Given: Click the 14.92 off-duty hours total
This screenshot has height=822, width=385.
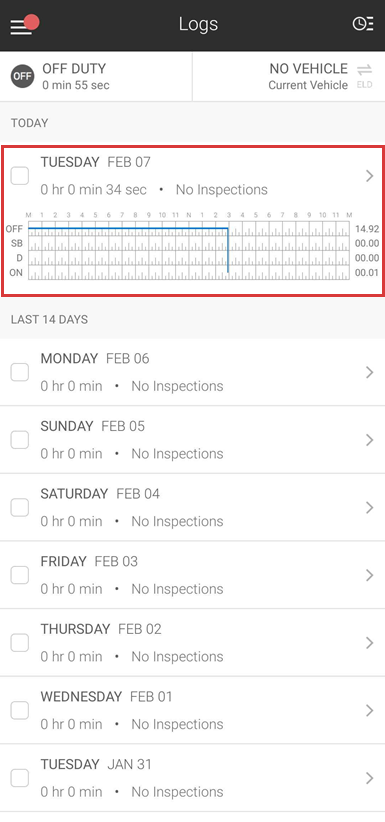Looking at the screenshot, I should (x=367, y=229).
